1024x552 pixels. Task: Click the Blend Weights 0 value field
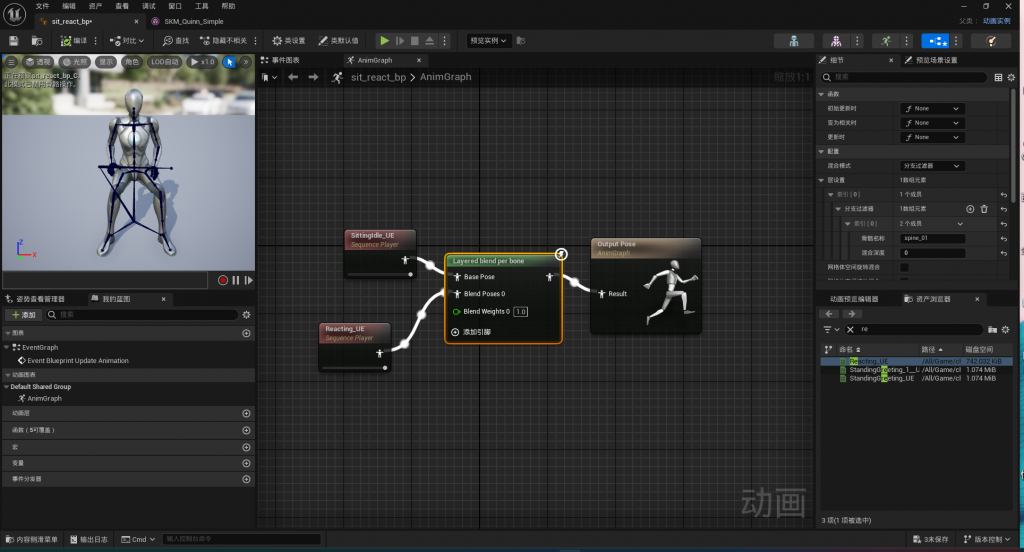(x=520, y=312)
